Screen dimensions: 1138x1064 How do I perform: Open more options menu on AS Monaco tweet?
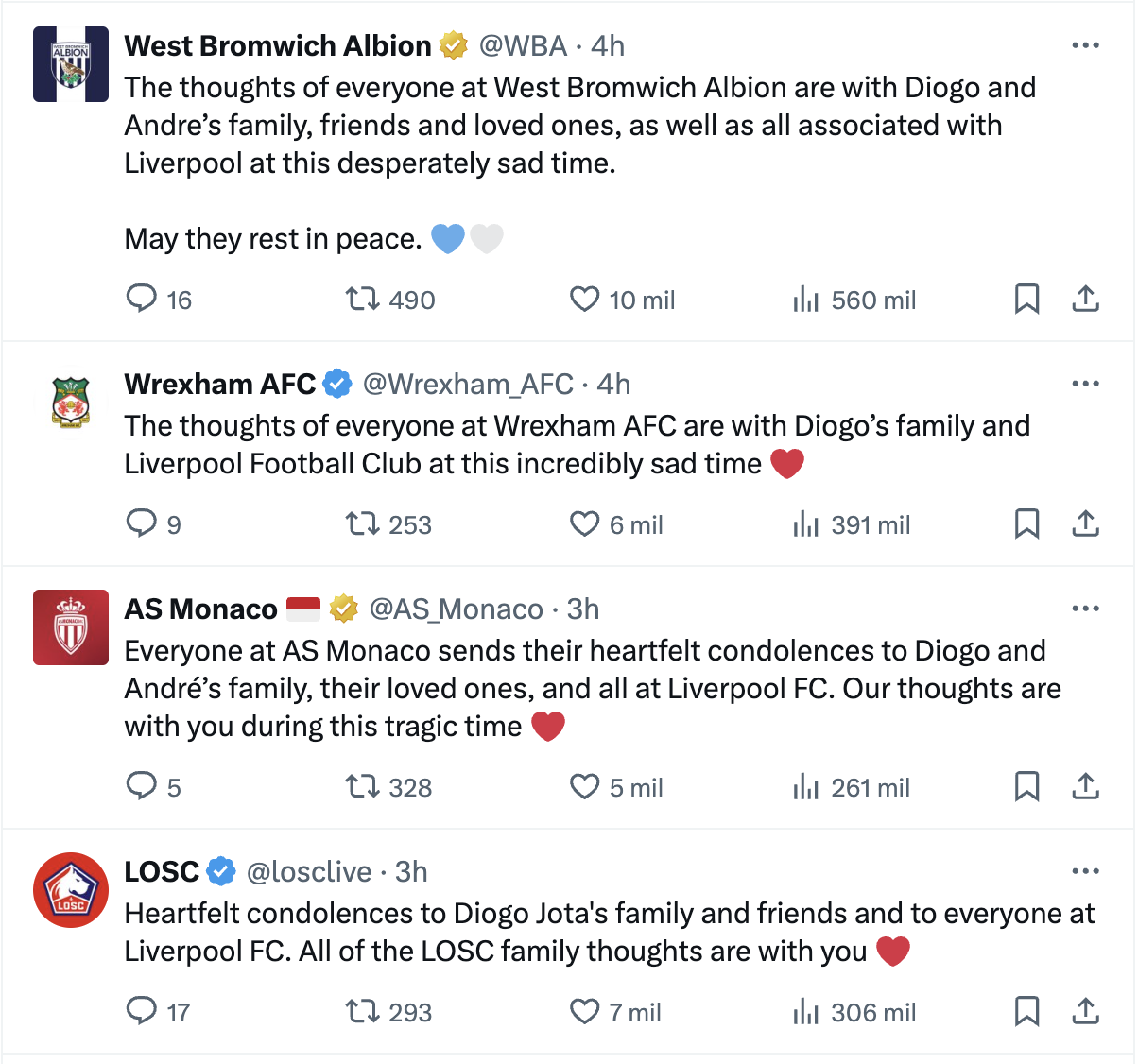pos(1086,609)
